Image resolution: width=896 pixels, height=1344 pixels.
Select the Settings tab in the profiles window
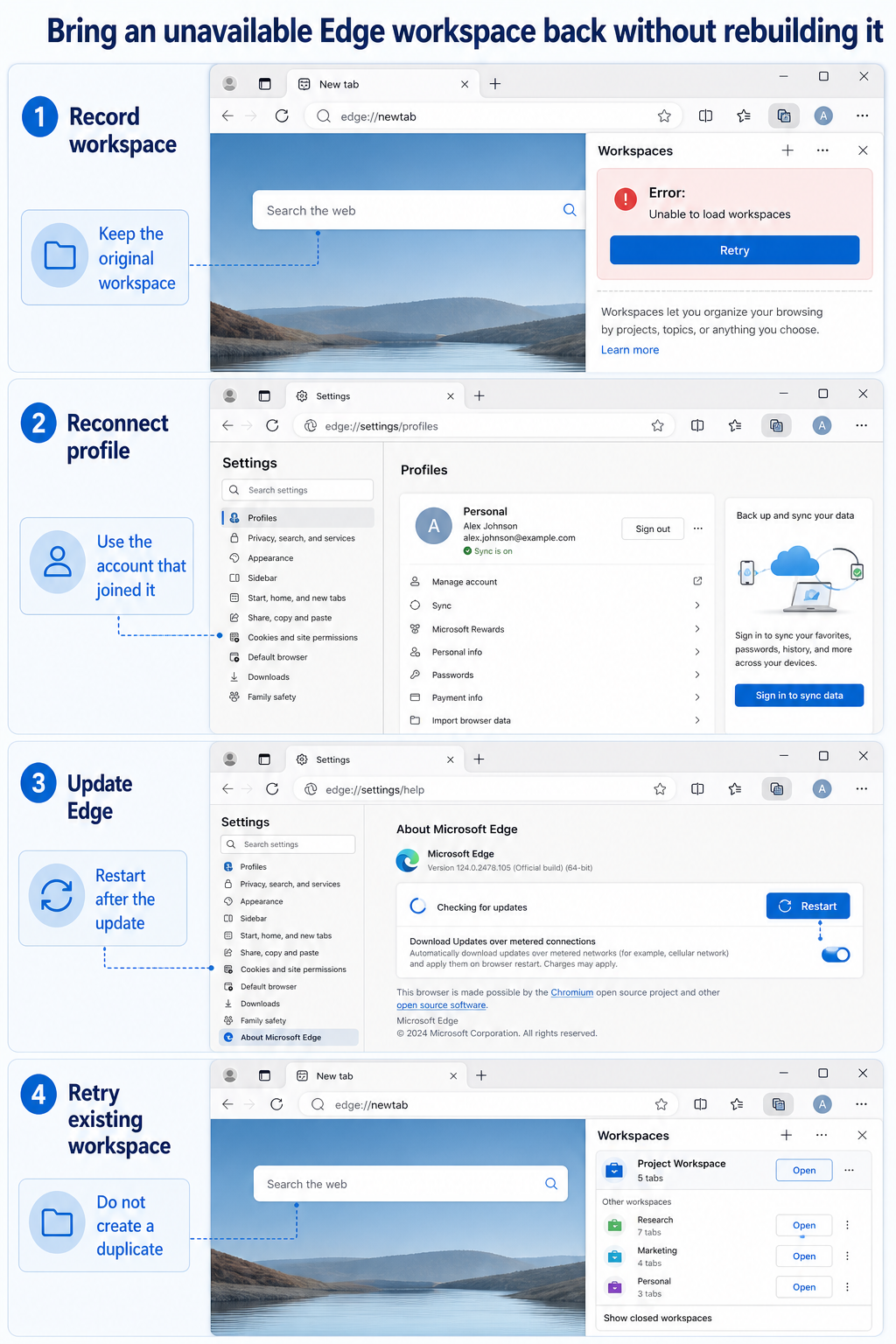[374, 396]
